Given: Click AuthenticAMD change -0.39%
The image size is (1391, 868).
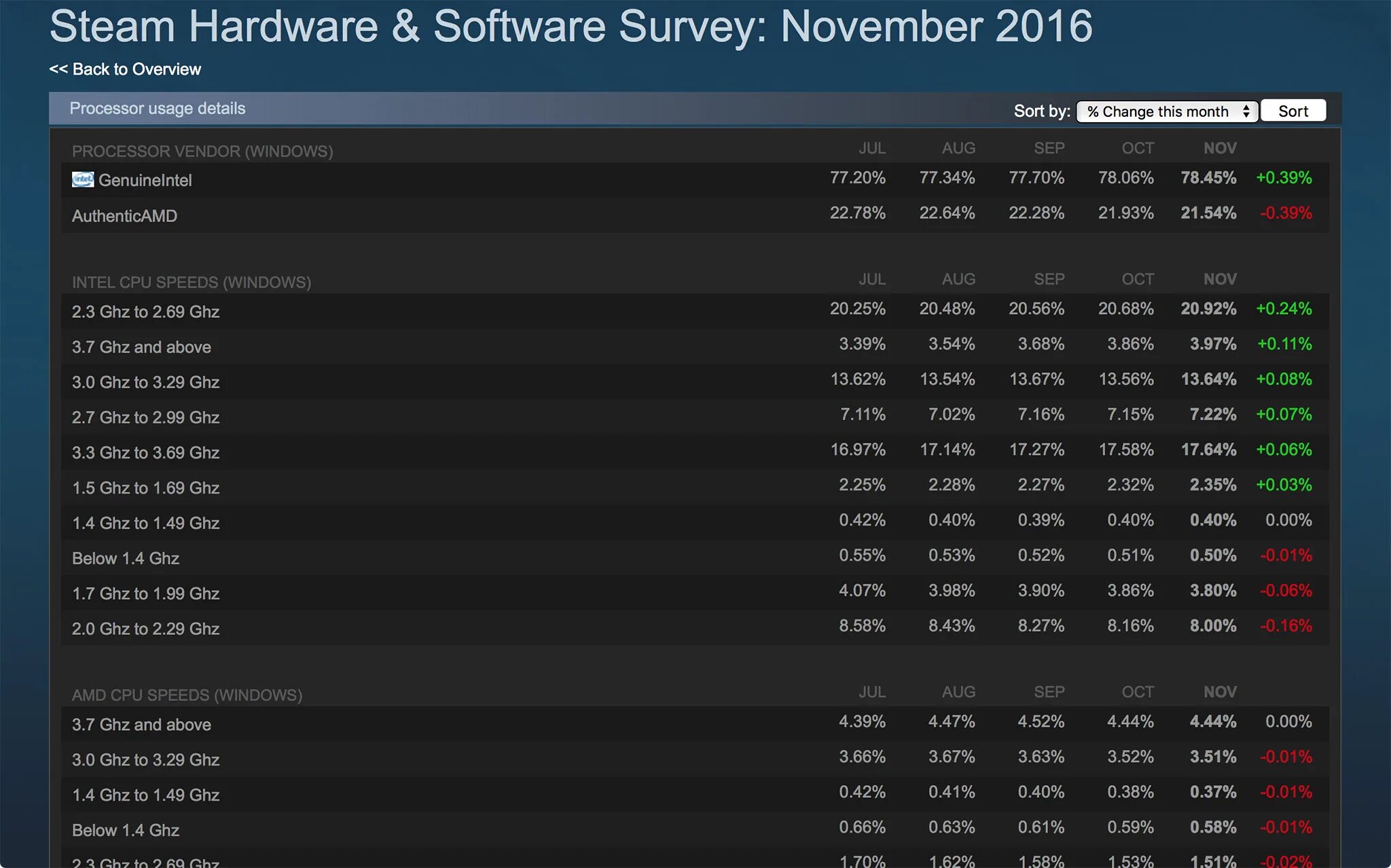Looking at the screenshot, I should coord(1286,213).
